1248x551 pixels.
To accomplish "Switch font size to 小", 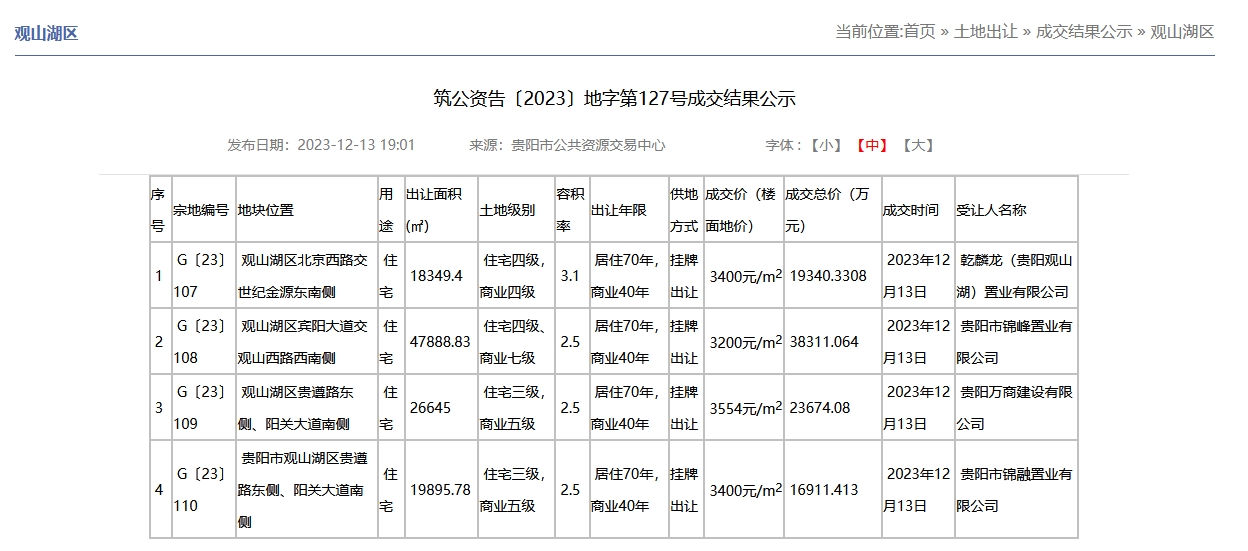I will pos(826,145).
